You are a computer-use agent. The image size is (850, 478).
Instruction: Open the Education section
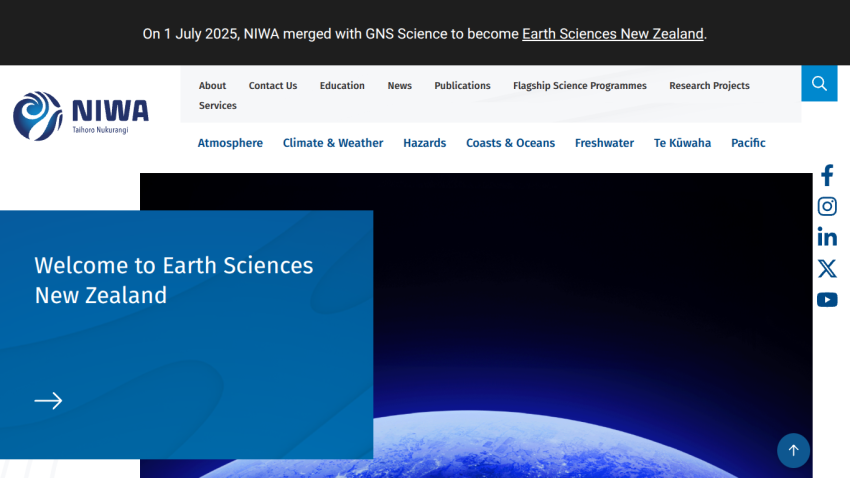coord(342,86)
